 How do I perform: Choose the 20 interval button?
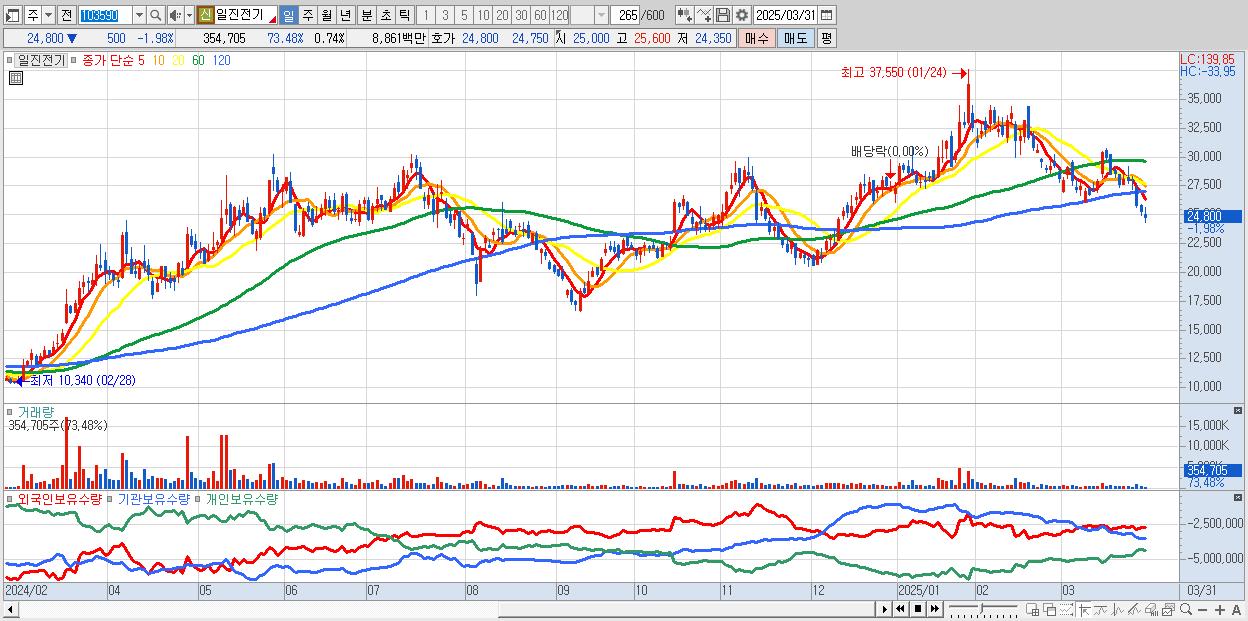(x=502, y=15)
